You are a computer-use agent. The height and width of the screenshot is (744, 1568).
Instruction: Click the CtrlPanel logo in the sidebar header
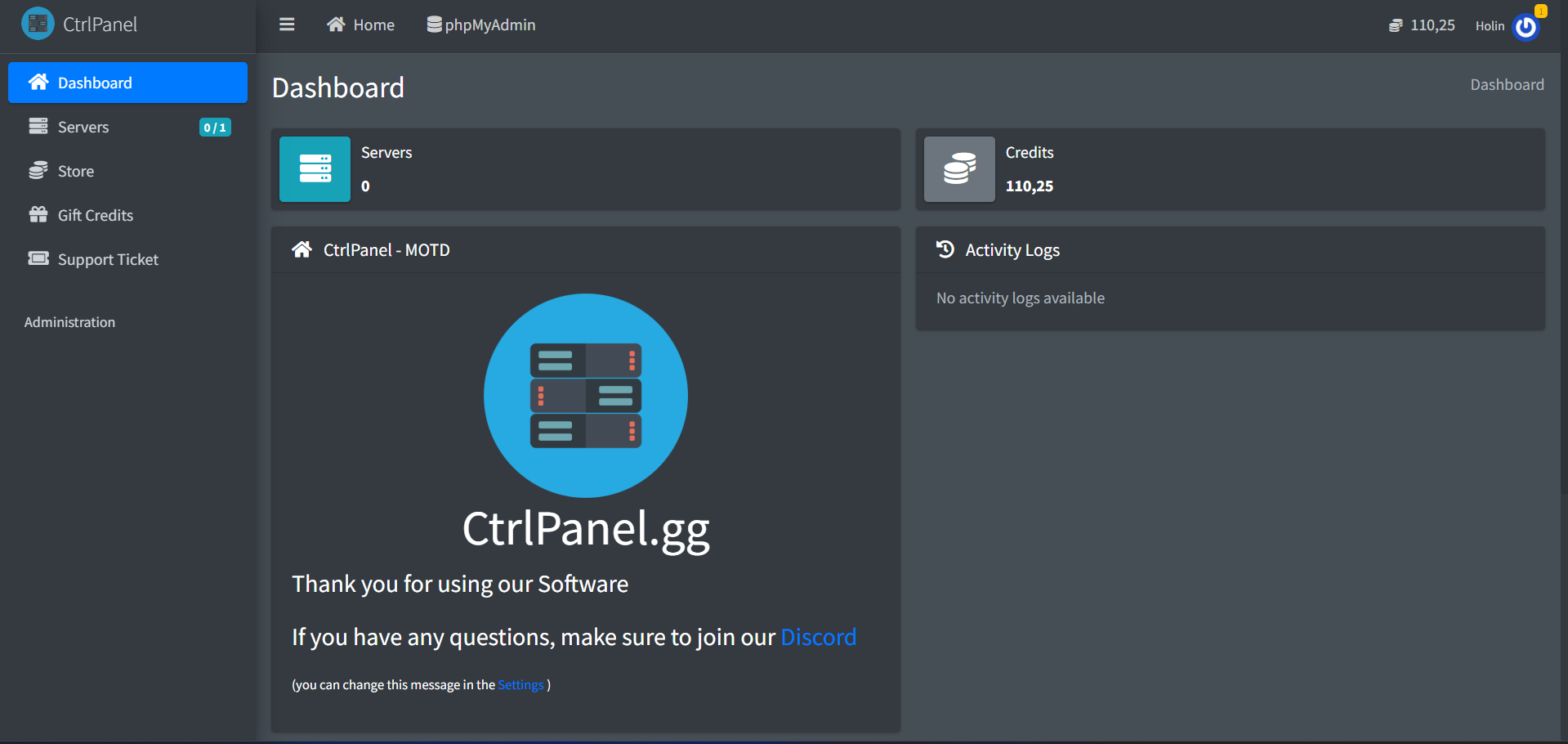tap(38, 24)
